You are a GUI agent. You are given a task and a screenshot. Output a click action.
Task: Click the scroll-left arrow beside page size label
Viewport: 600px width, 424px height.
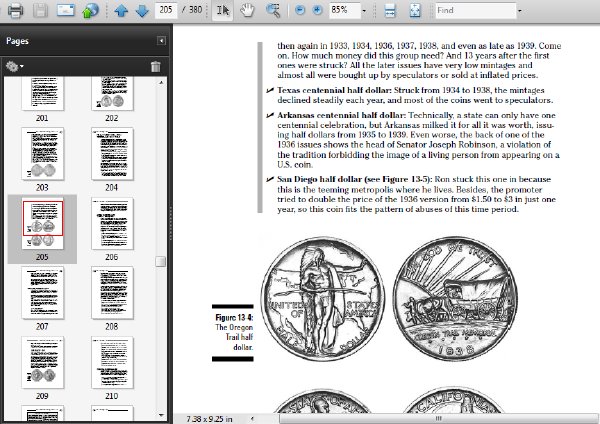(253, 419)
